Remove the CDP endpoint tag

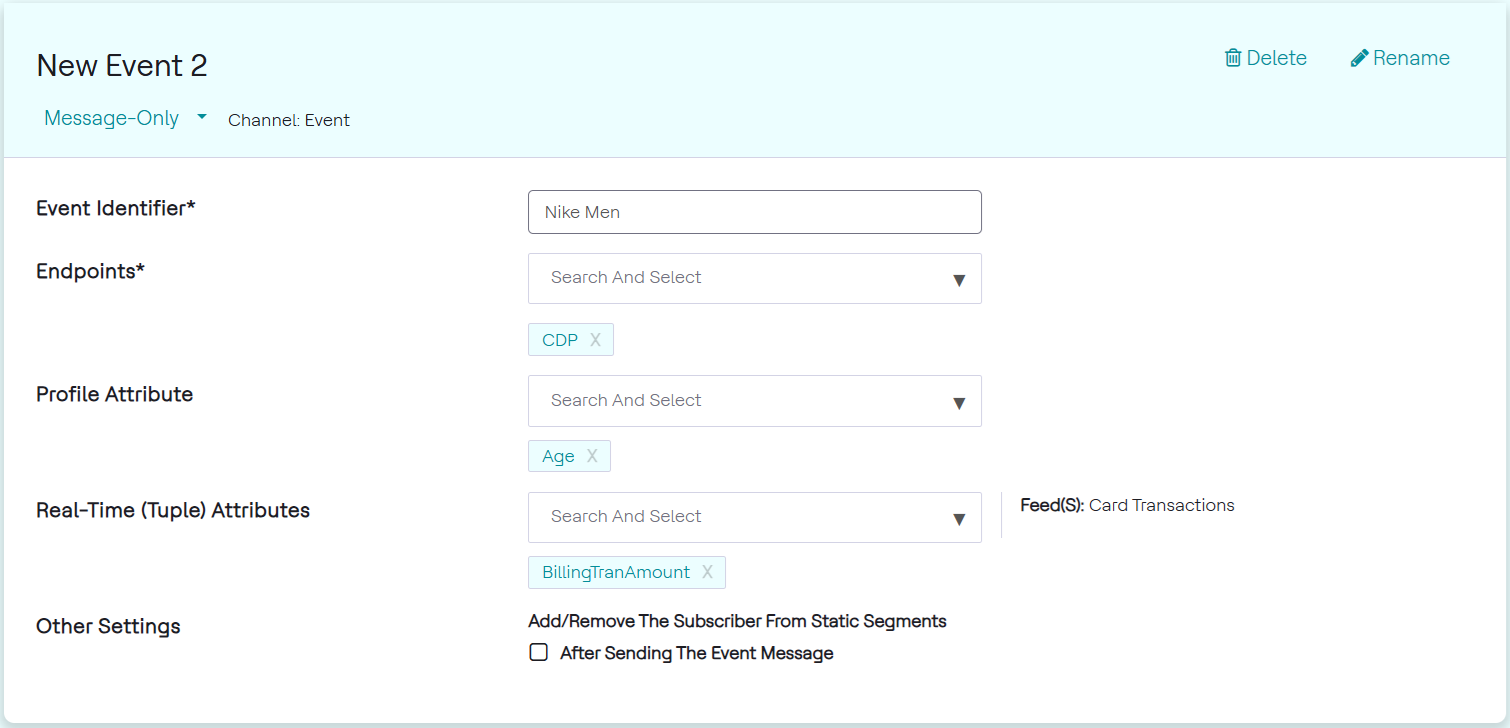coord(595,340)
